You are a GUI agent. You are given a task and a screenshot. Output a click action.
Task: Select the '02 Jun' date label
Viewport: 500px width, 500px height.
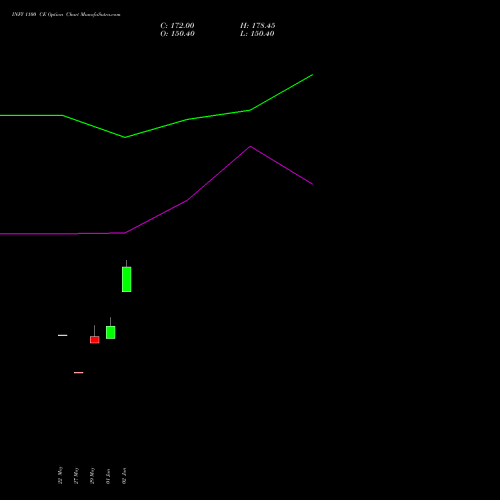click(124, 476)
